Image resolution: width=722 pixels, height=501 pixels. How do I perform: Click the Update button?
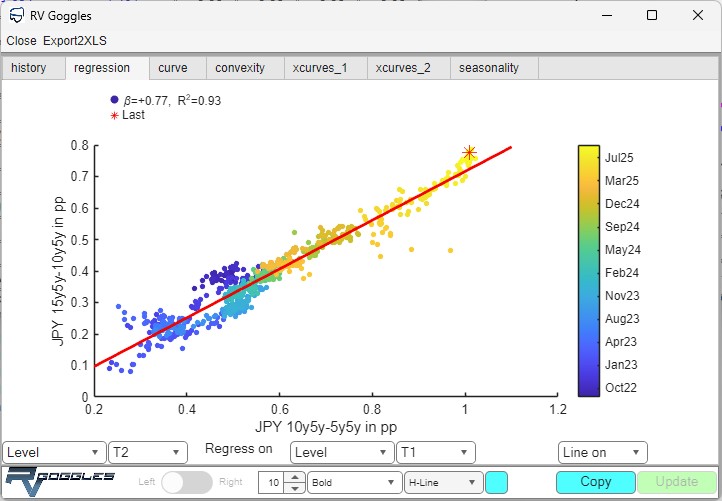[676, 482]
